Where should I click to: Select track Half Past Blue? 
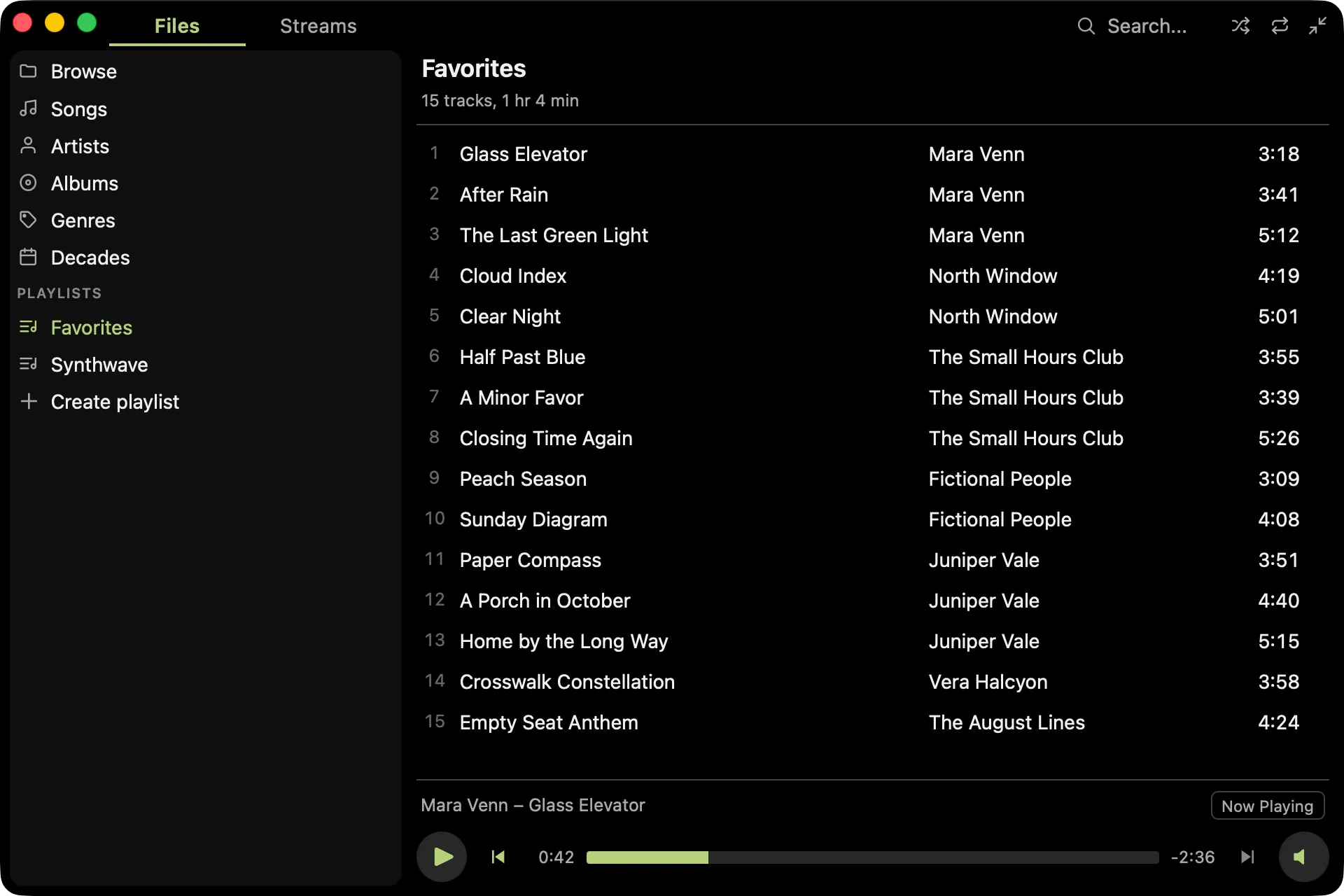point(872,356)
